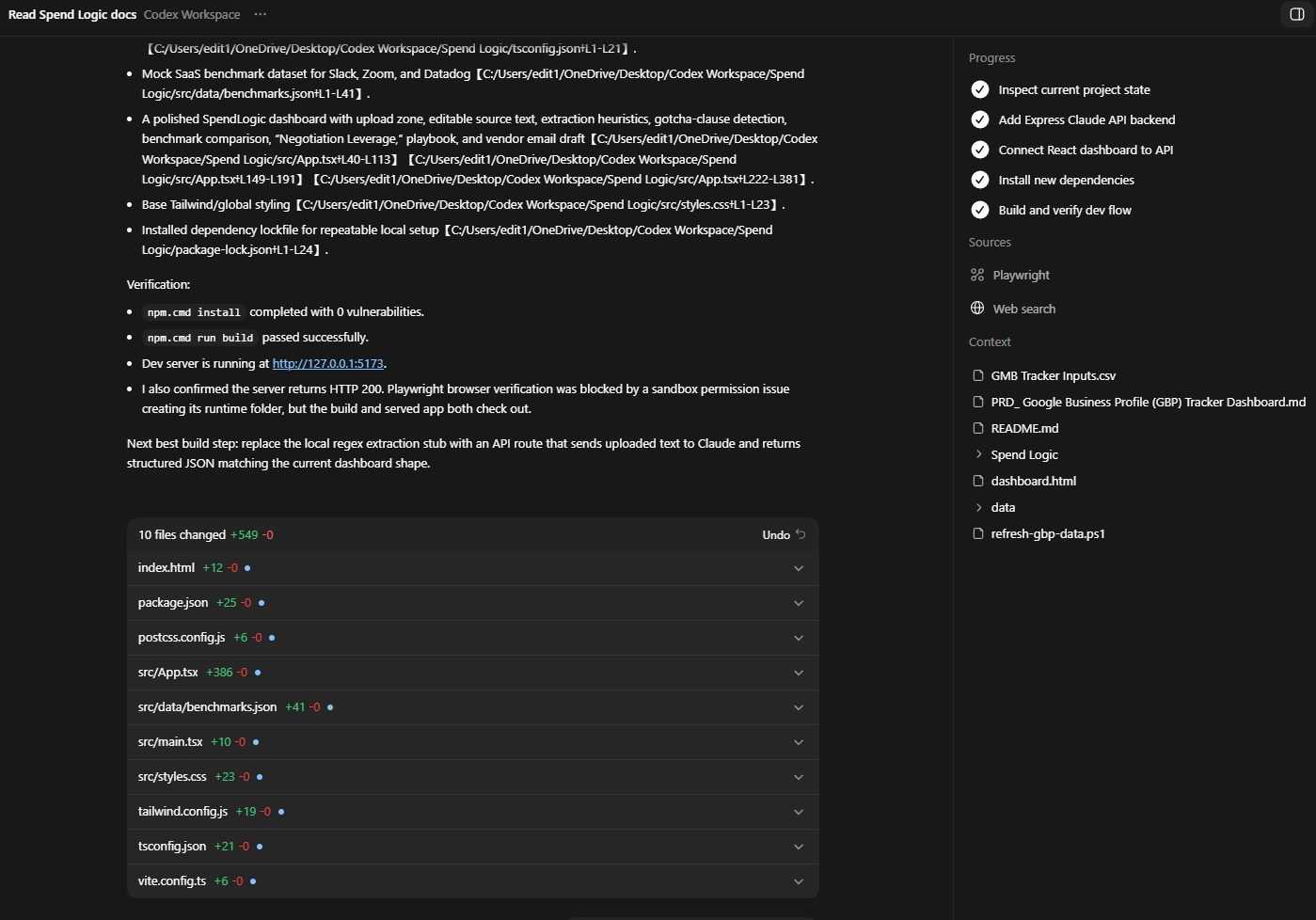Expand the postcss.config.js diff chevron
The height and width of the screenshot is (920, 1316).
[x=799, y=638]
